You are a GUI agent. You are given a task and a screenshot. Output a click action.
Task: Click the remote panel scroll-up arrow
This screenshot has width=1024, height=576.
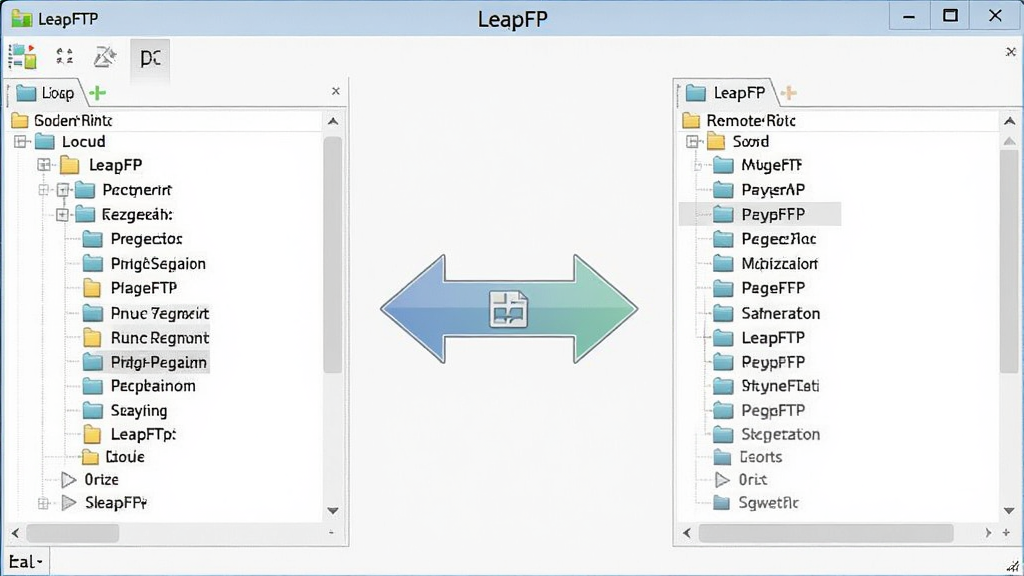pyautogui.click(x=1010, y=121)
